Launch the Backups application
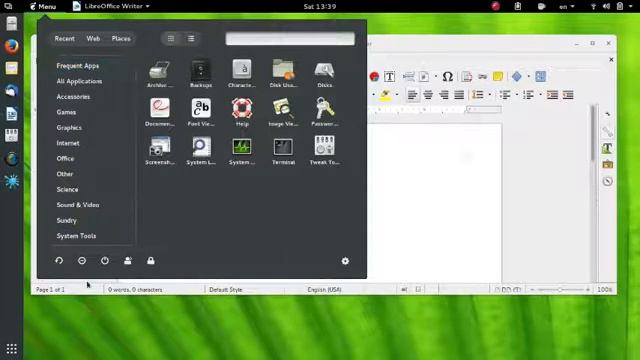The width and height of the screenshot is (640, 360). pyautogui.click(x=201, y=74)
